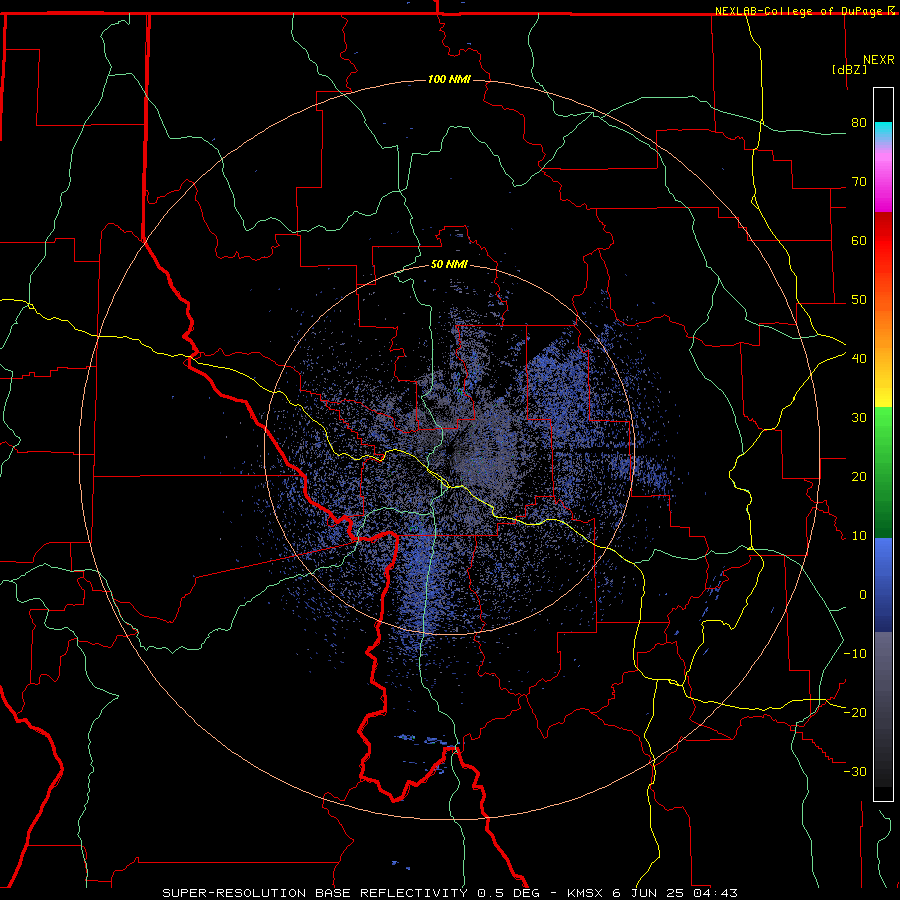Click the KMSX radar site identifier
The image size is (900, 900).
click(587, 893)
